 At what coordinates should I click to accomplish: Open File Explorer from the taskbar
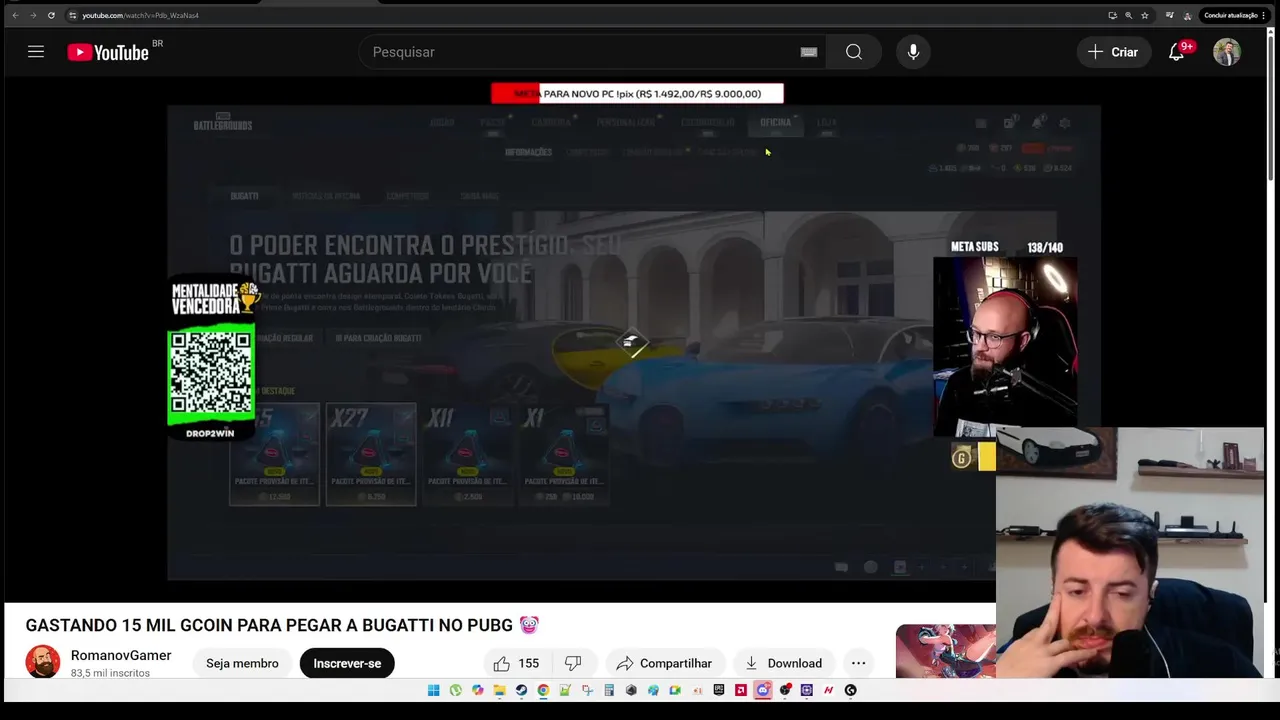click(x=500, y=690)
